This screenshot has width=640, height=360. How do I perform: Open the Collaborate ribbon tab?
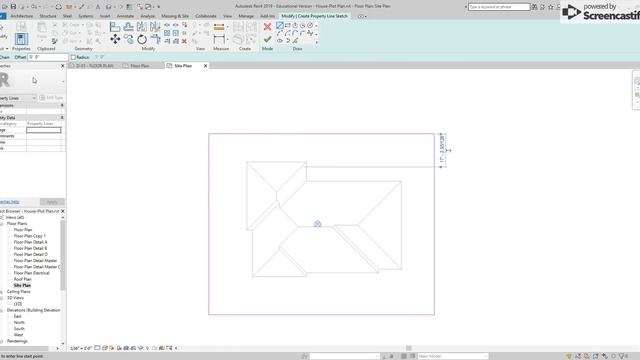coord(206,16)
